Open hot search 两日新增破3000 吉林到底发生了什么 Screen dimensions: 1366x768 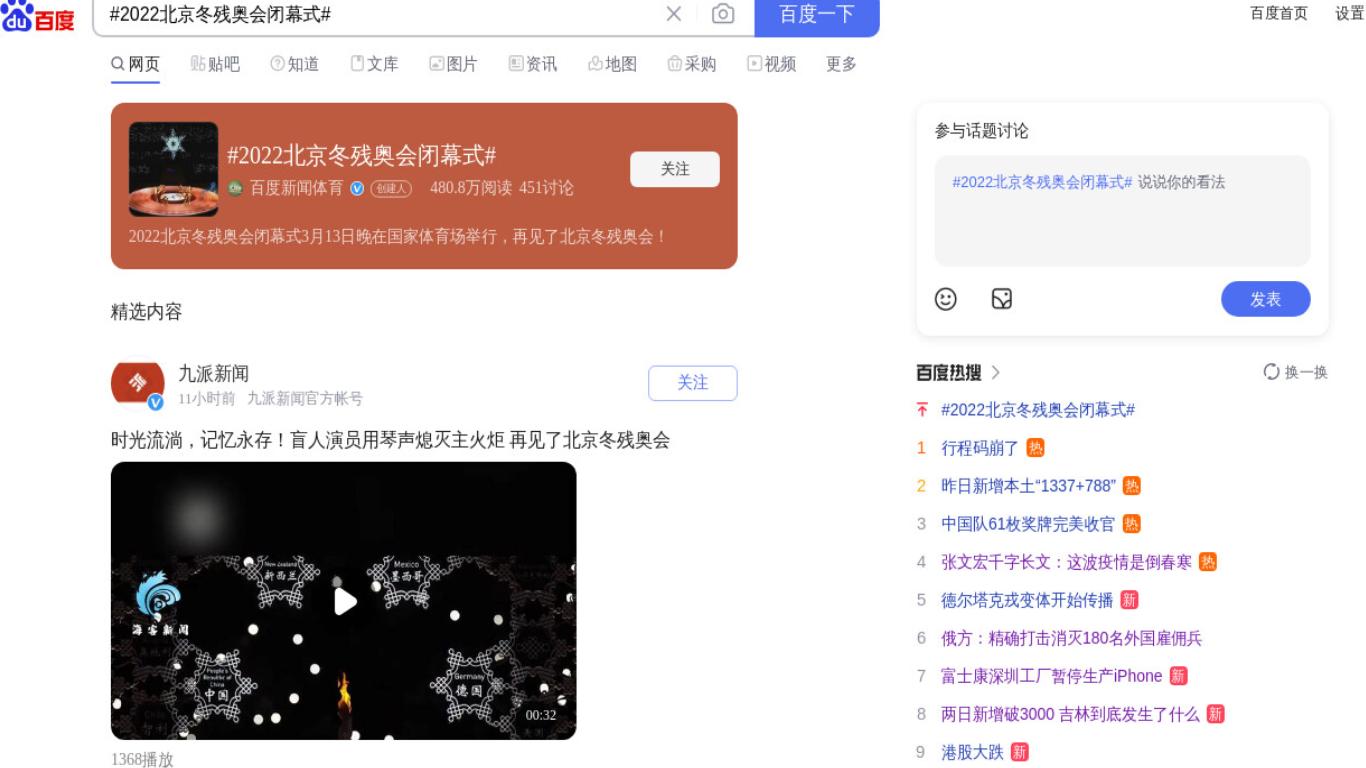coord(1070,714)
